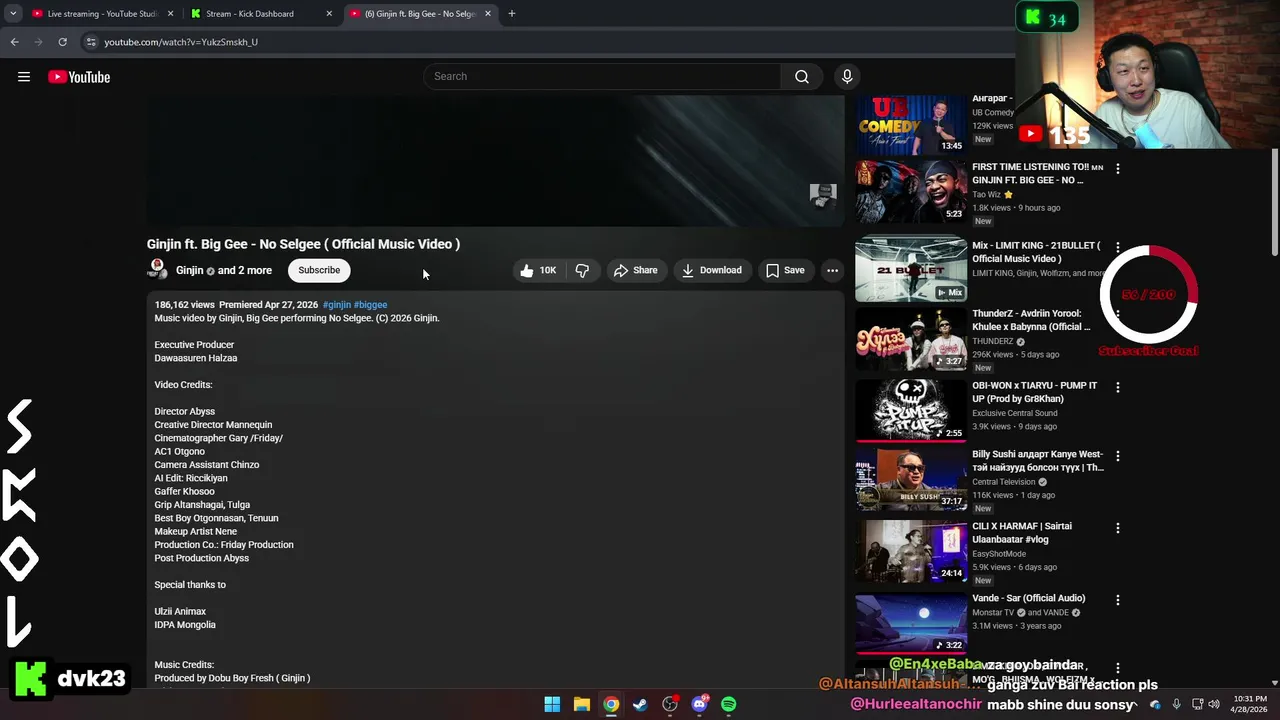
Task: Open the PUMP IT UP video thumbnail
Action: [911, 410]
